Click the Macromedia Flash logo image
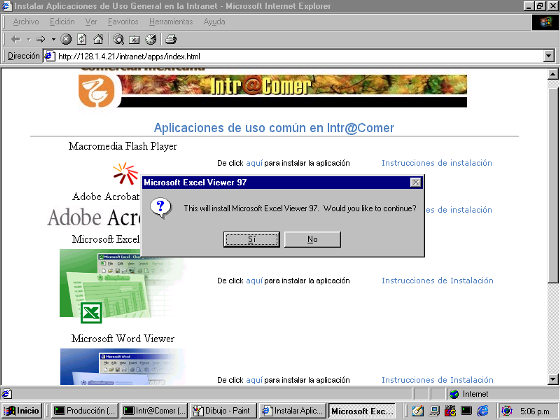The width and height of the screenshot is (560, 420). coord(126,174)
